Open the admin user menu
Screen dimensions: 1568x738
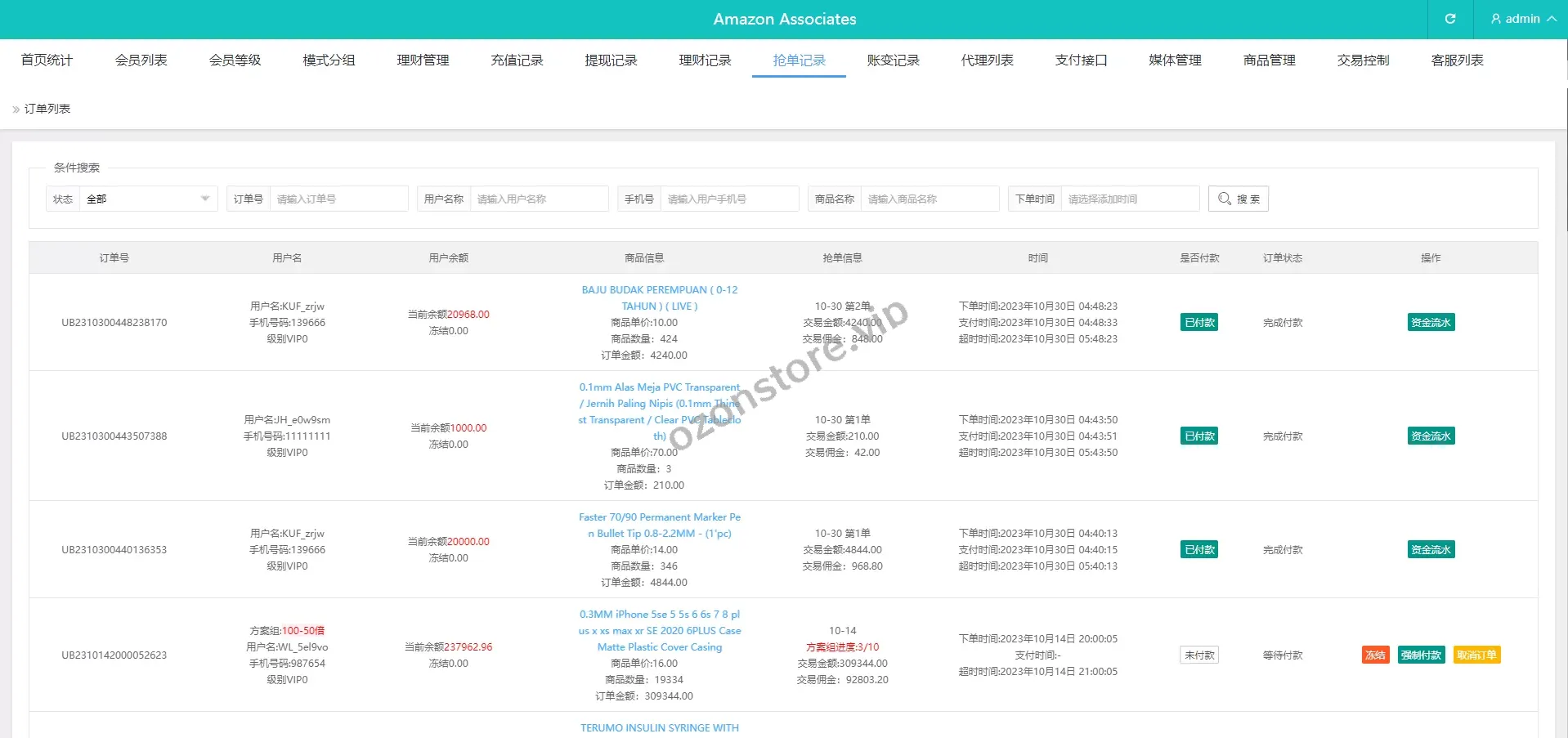(x=1522, y=19)
